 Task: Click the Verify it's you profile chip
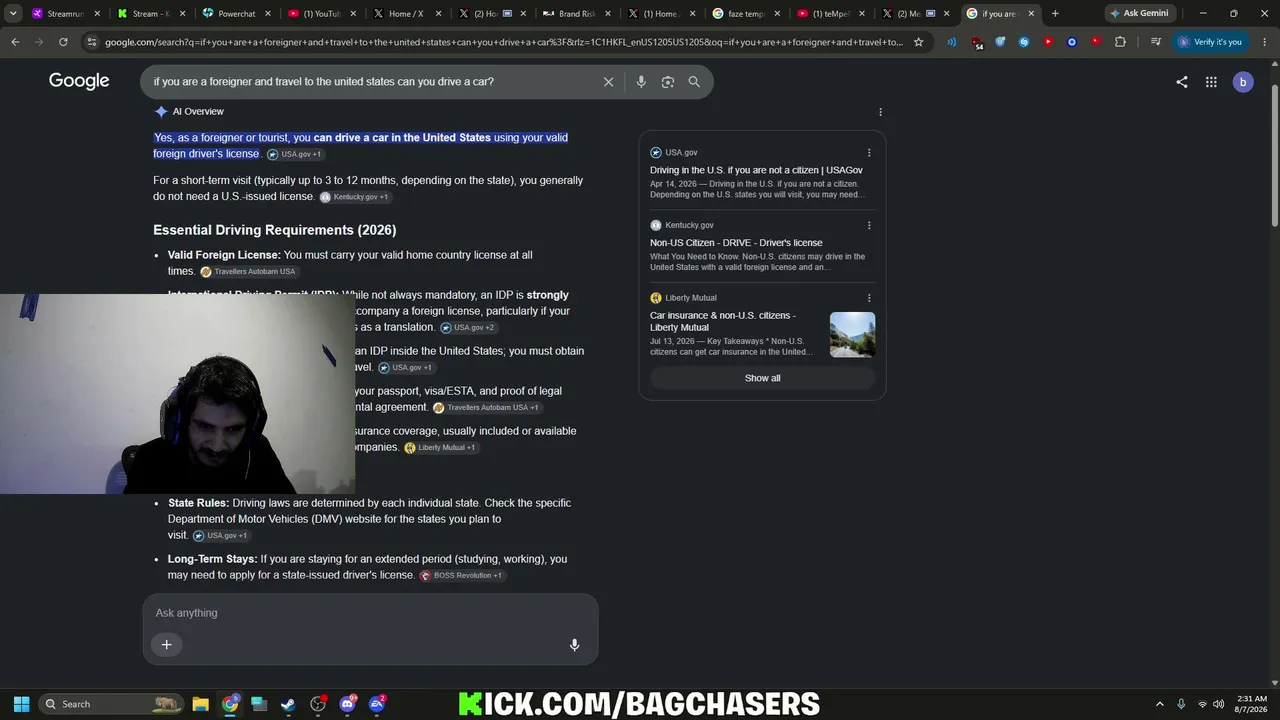pyautogui.click(x=1210, y=42)
